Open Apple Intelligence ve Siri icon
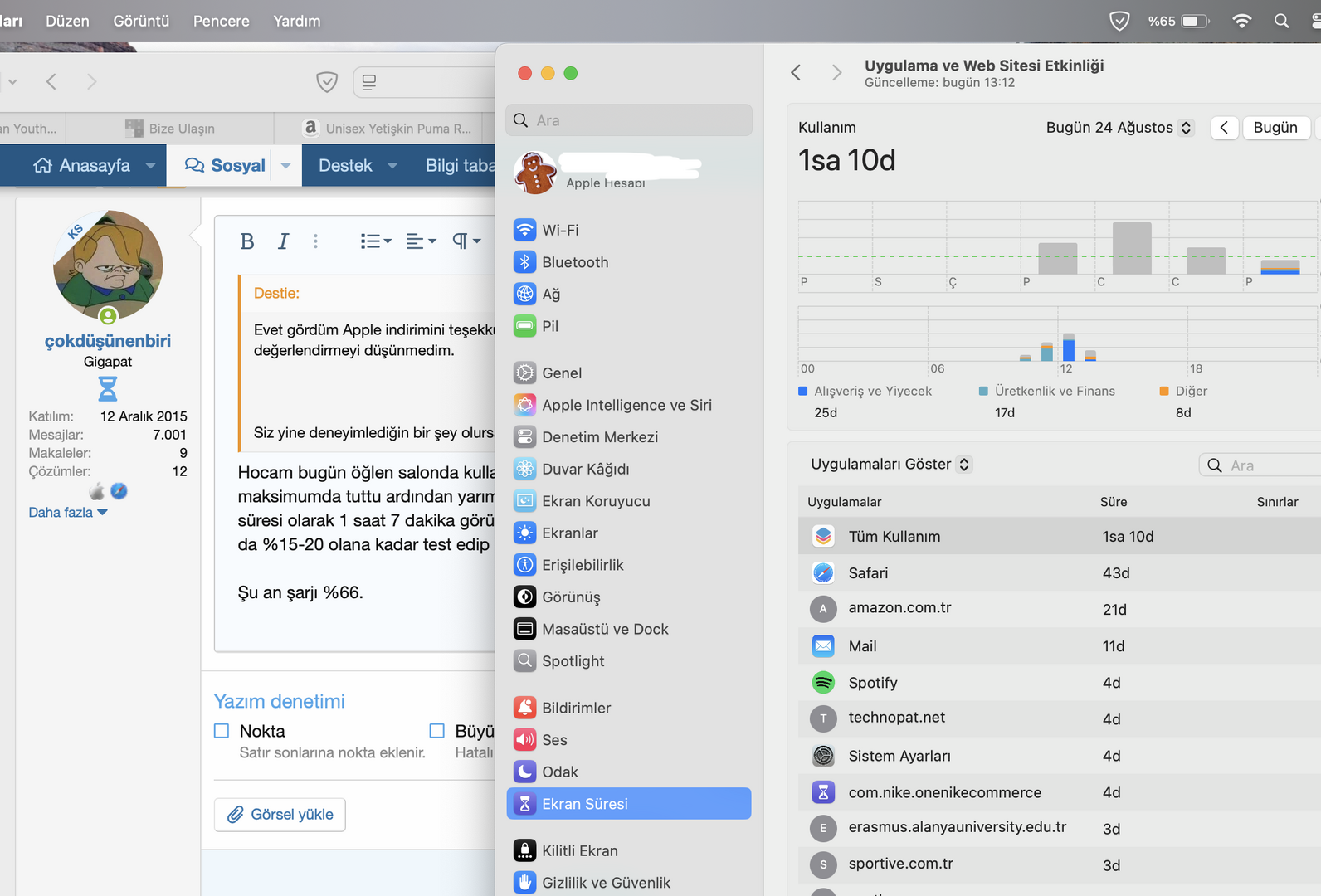The height and width of the screenshot is (896, 1321). point(524,405)
